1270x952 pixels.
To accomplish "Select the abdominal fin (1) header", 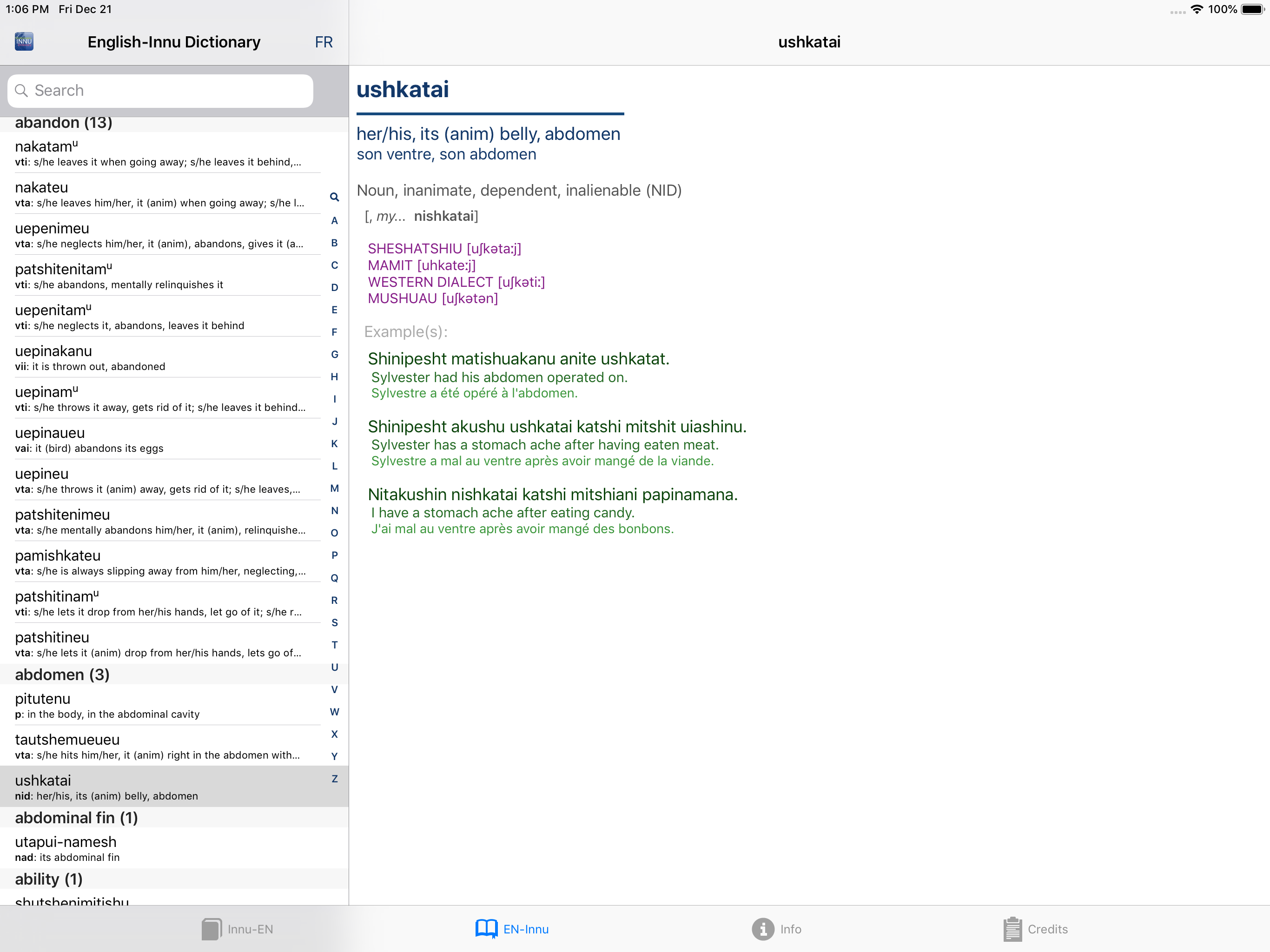I will click(x=76, y=818).
